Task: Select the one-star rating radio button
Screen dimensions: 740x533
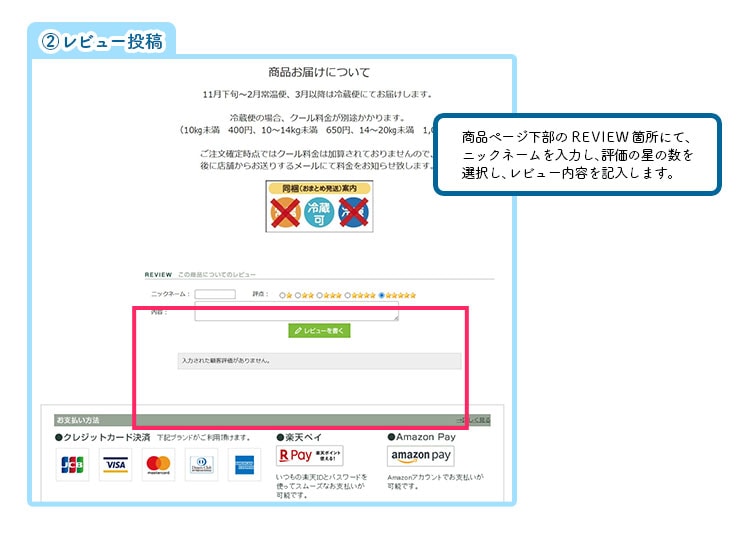Action: 282,295
